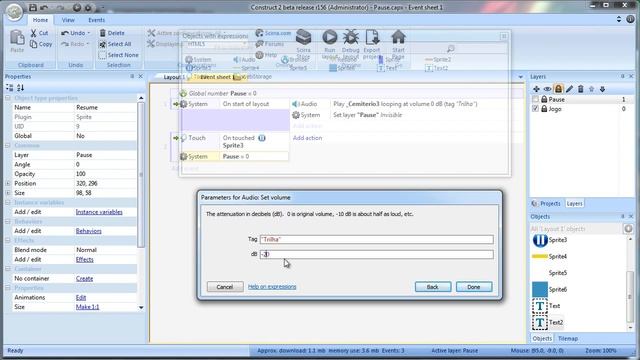Click the Tag input field

click(376, 240)
